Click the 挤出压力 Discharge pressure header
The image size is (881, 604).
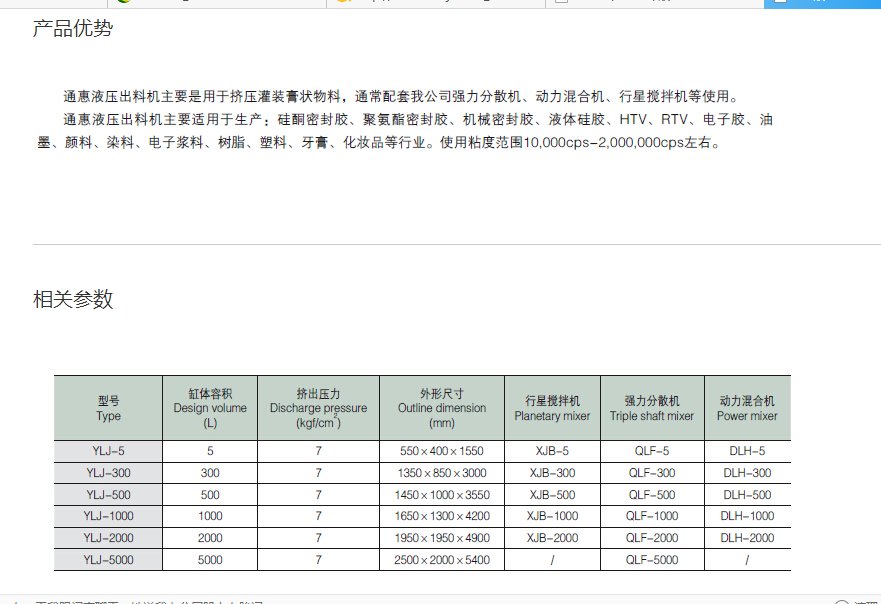tap(318, 408)
